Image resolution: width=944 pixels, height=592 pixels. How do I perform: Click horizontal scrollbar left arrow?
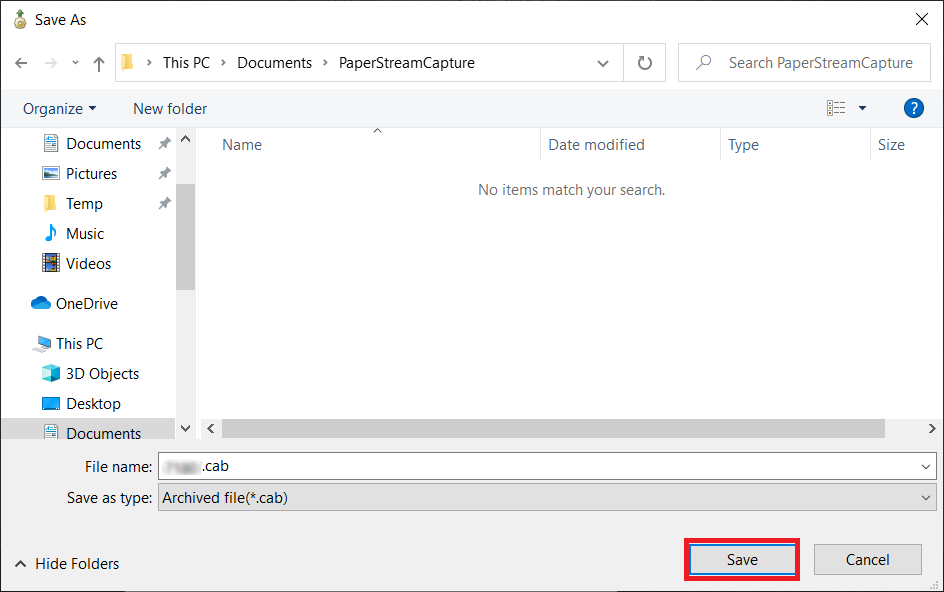tap(211, 428)
